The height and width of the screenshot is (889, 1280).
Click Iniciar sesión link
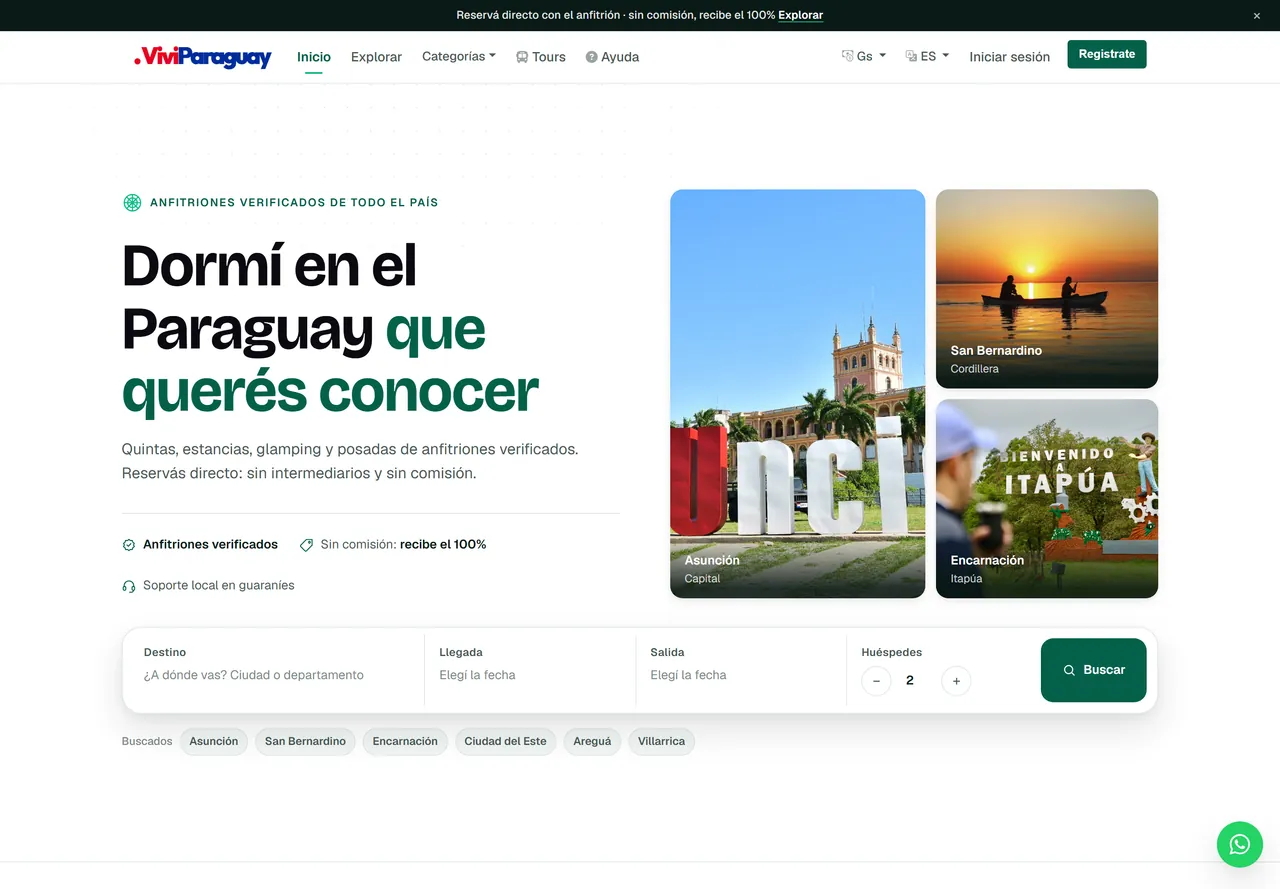coord(1010,57)
